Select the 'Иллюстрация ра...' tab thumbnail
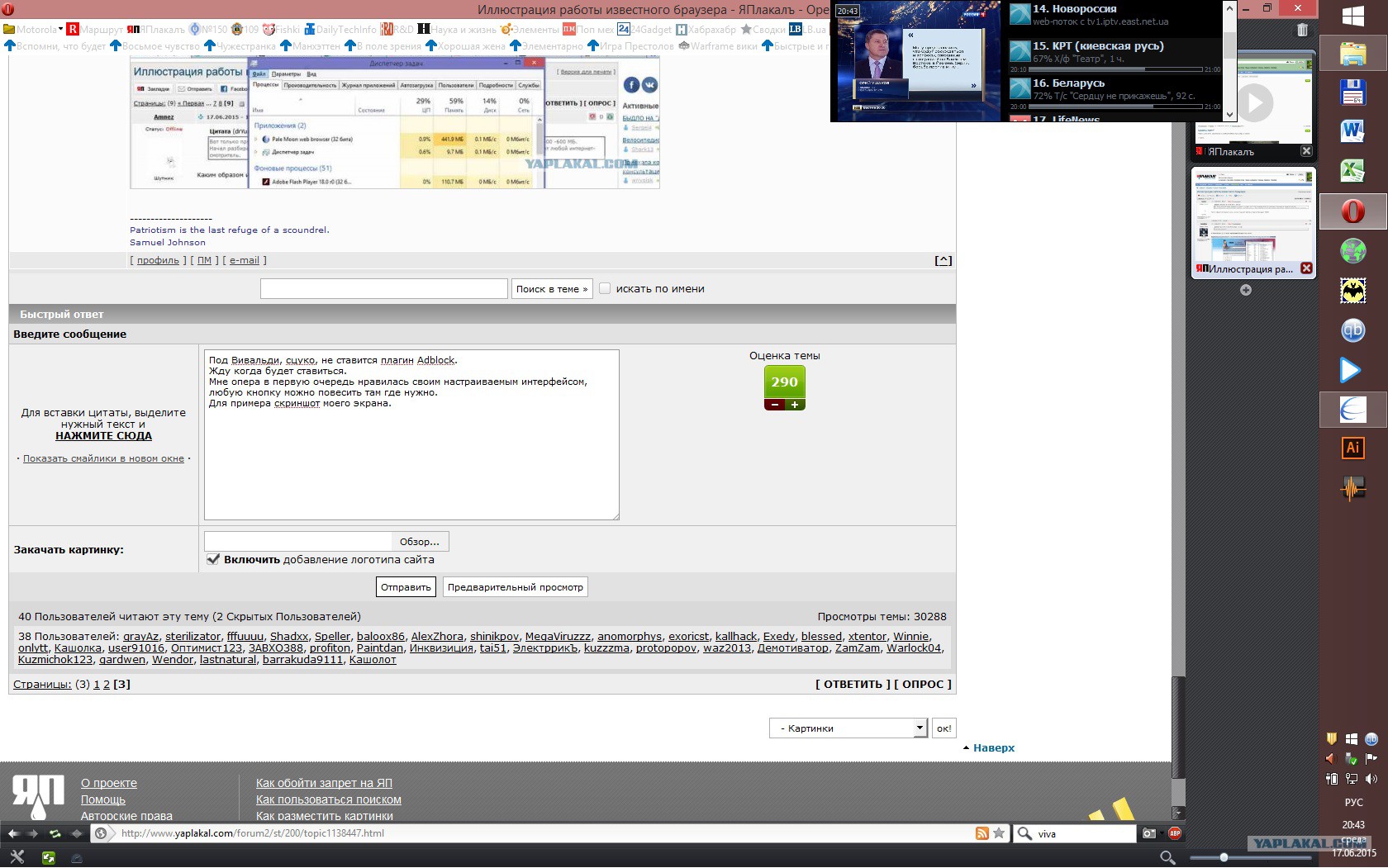The image size is (1388, 868). (1253, 223)
